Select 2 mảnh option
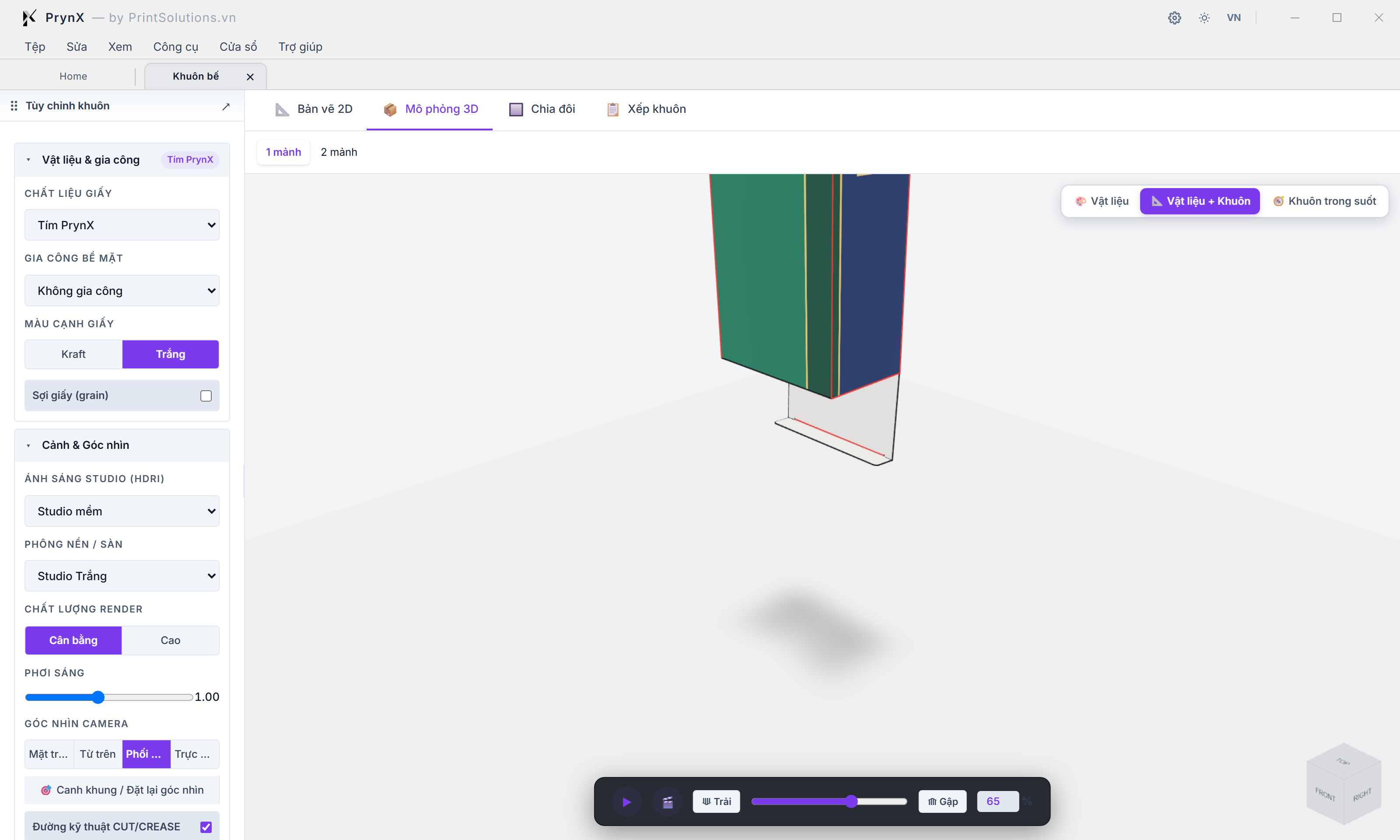The height and width of the screenshot is (840, 1400). (x=339, y=152)
